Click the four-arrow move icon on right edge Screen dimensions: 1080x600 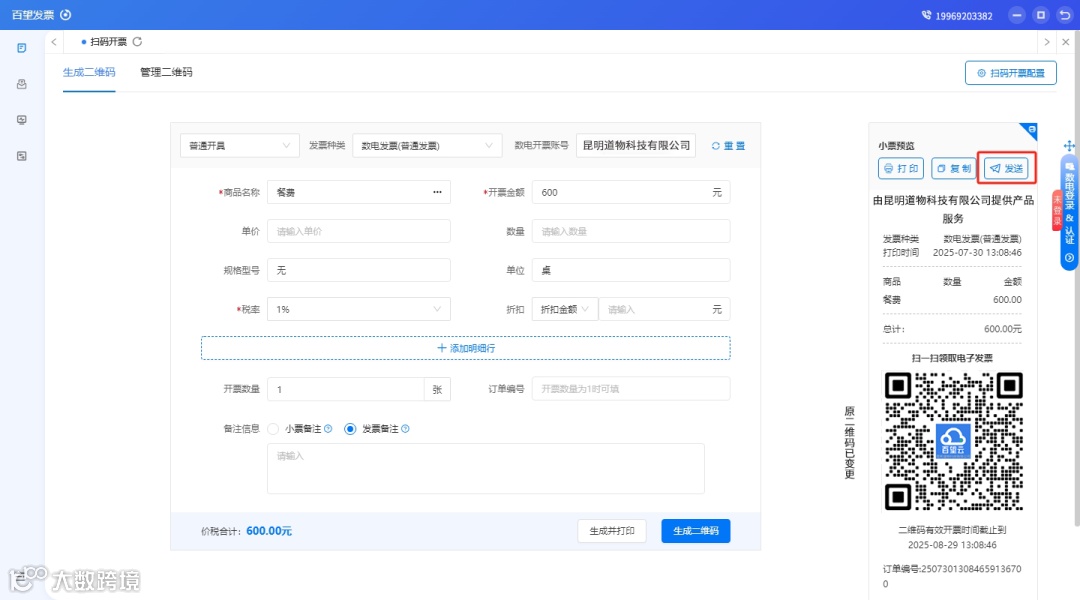1069,145
